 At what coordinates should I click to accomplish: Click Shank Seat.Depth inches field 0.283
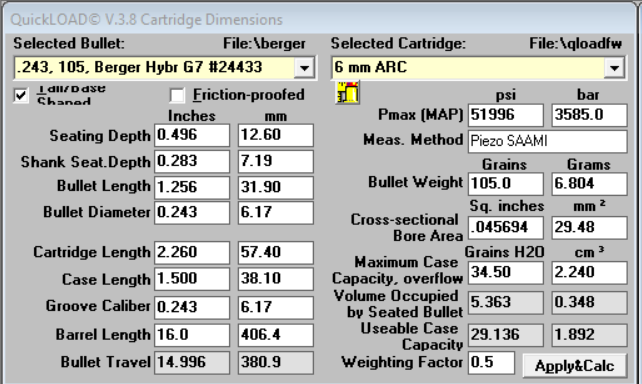click(192, 161)
